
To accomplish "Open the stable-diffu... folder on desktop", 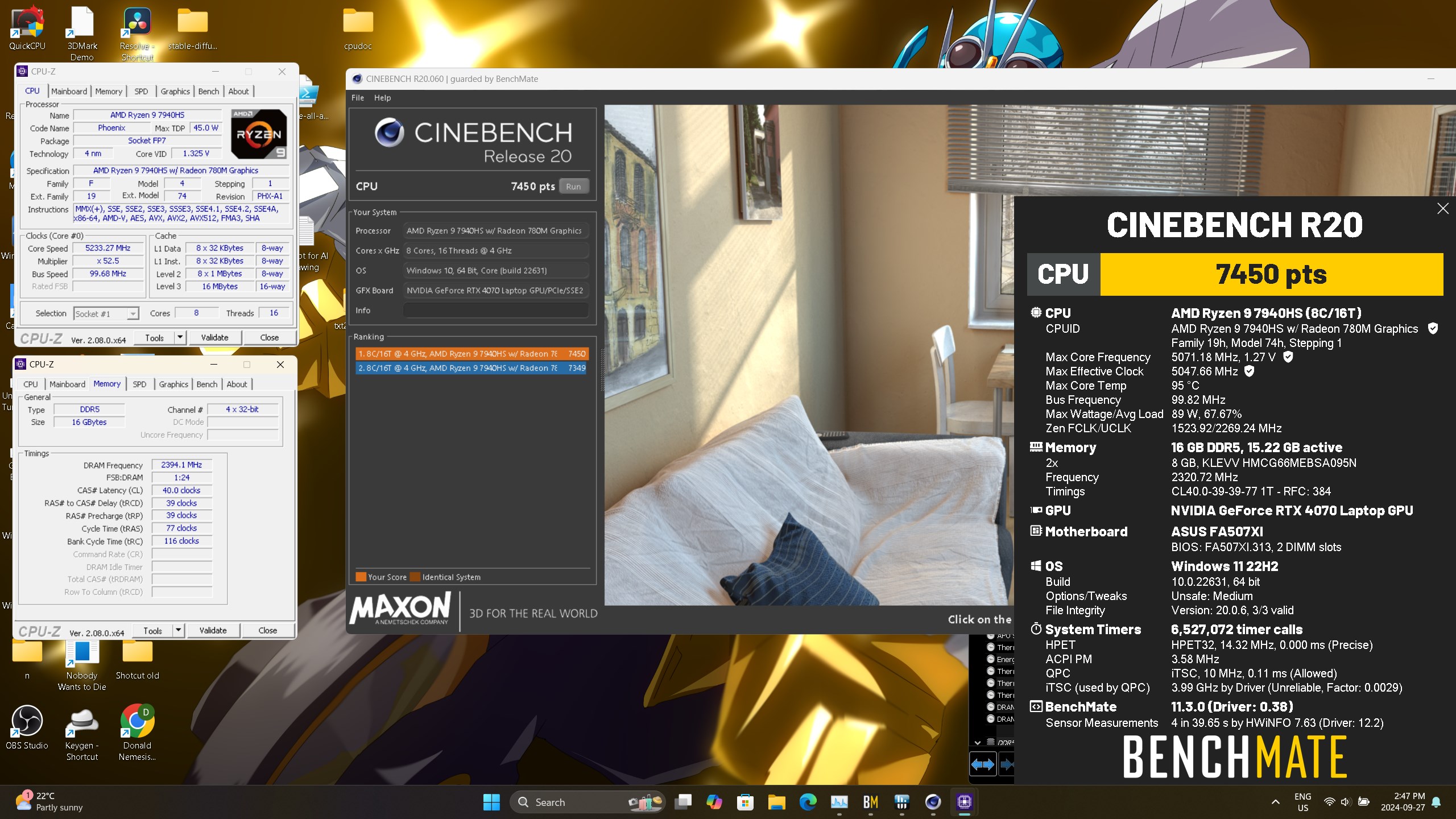I will click(x=193, y=28).
